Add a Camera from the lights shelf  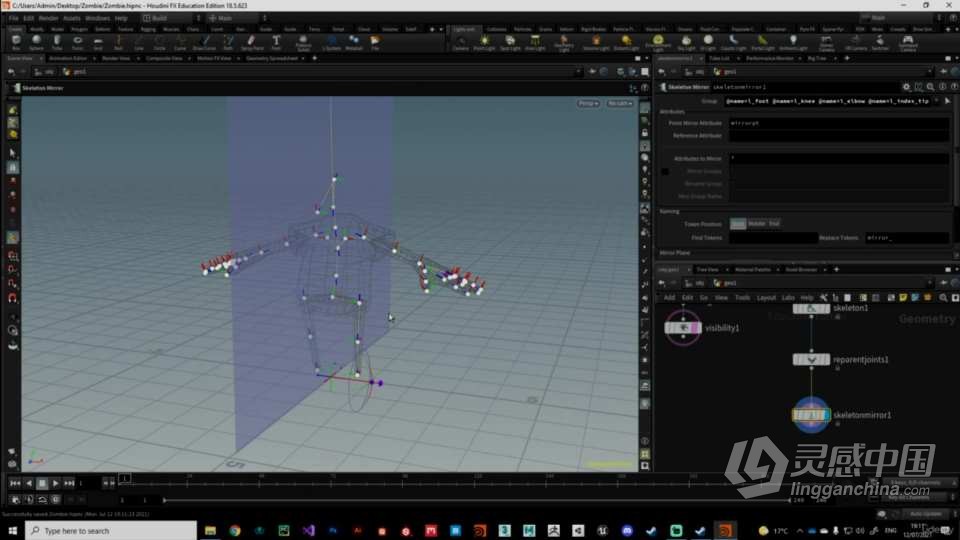pos(460,42)
